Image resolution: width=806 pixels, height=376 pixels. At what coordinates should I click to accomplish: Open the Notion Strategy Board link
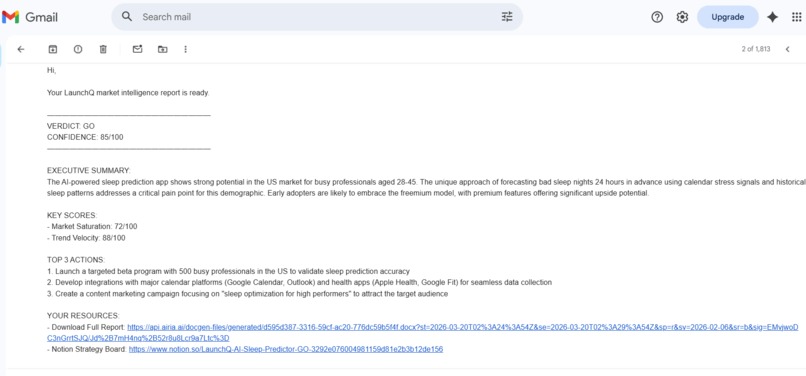tap(286, 349)
